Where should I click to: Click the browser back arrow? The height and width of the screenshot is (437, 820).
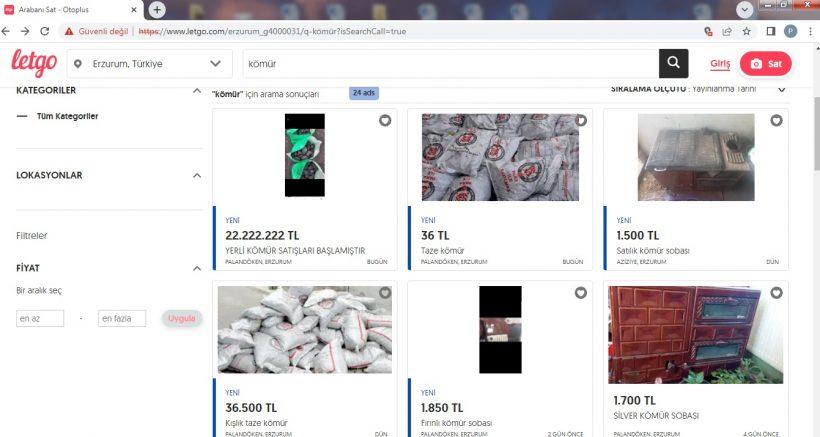tap(8, 31)
